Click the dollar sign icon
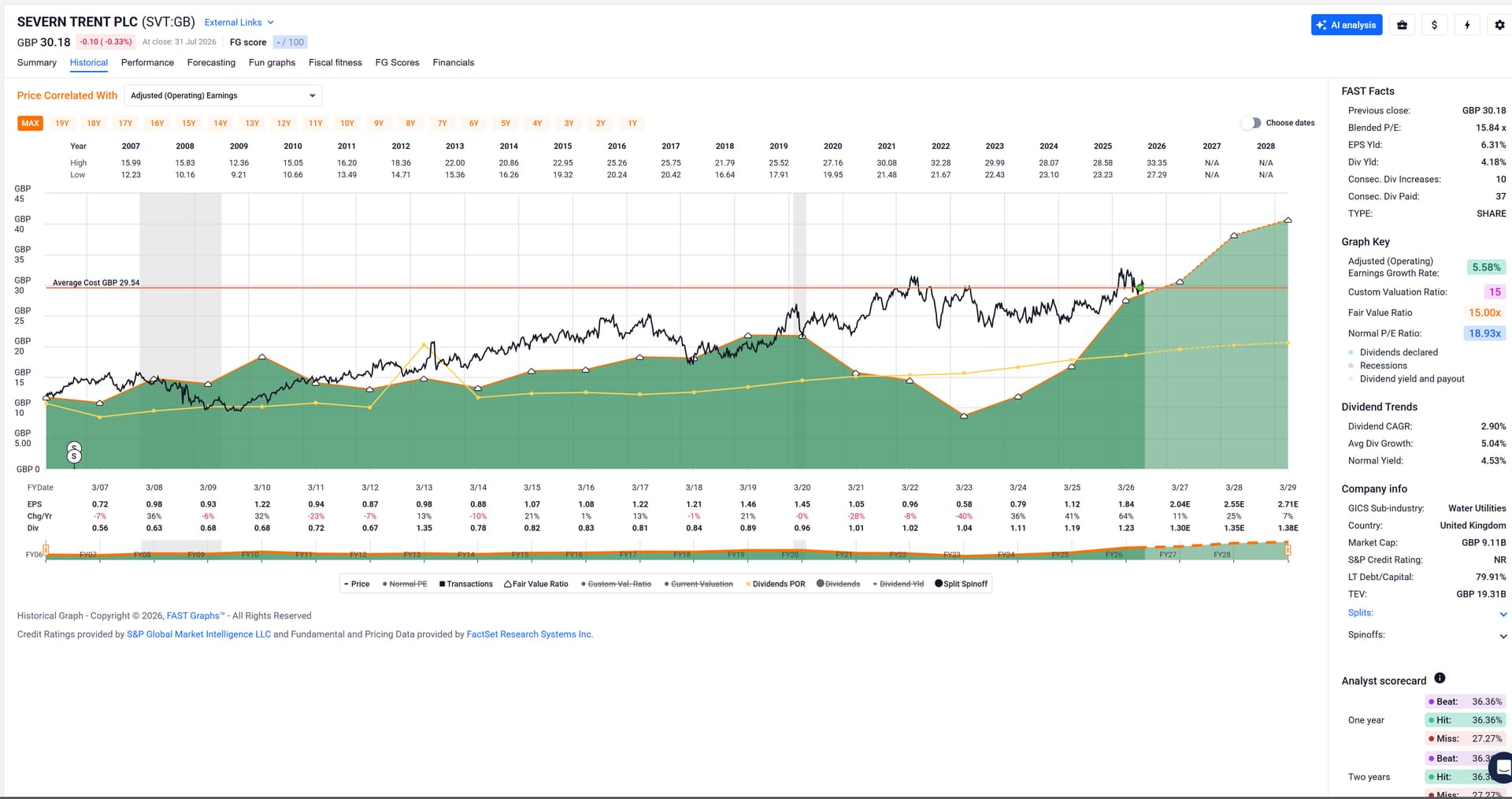Viewport: 1512px width, 799px height. pos(1434,25)
